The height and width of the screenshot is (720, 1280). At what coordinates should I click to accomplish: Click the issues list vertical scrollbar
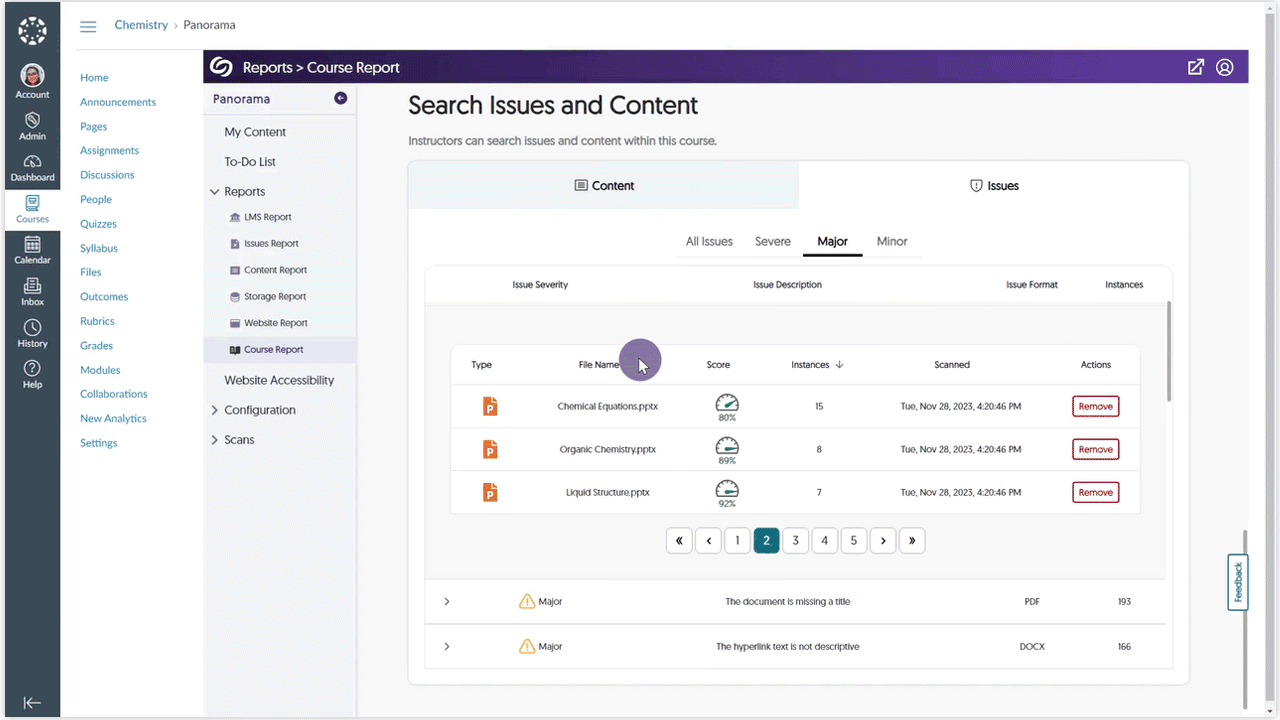pos(1167,350)
